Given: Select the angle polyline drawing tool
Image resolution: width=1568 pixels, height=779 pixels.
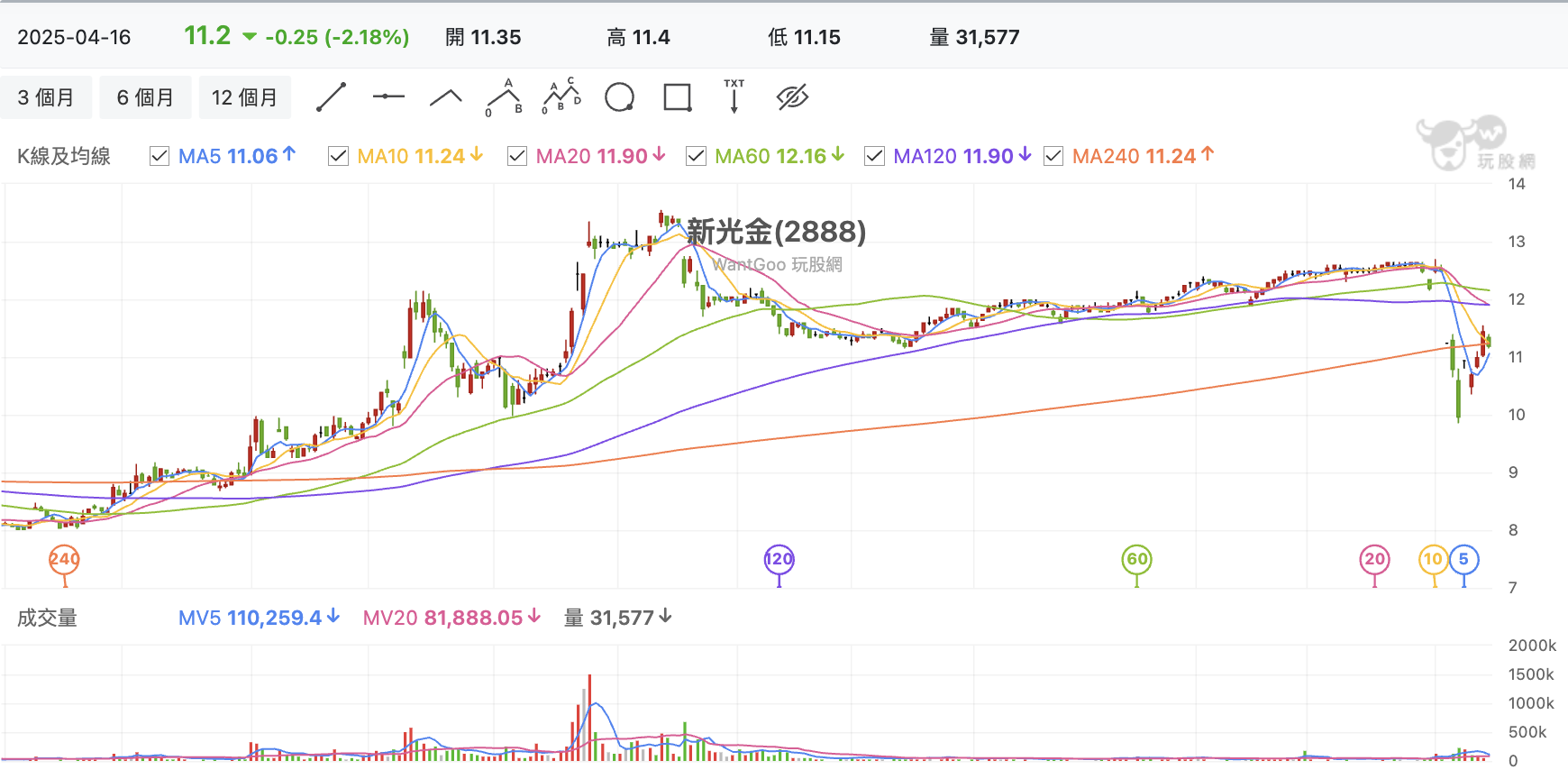Looking at the screenshot, I should (x=446, y=97).
